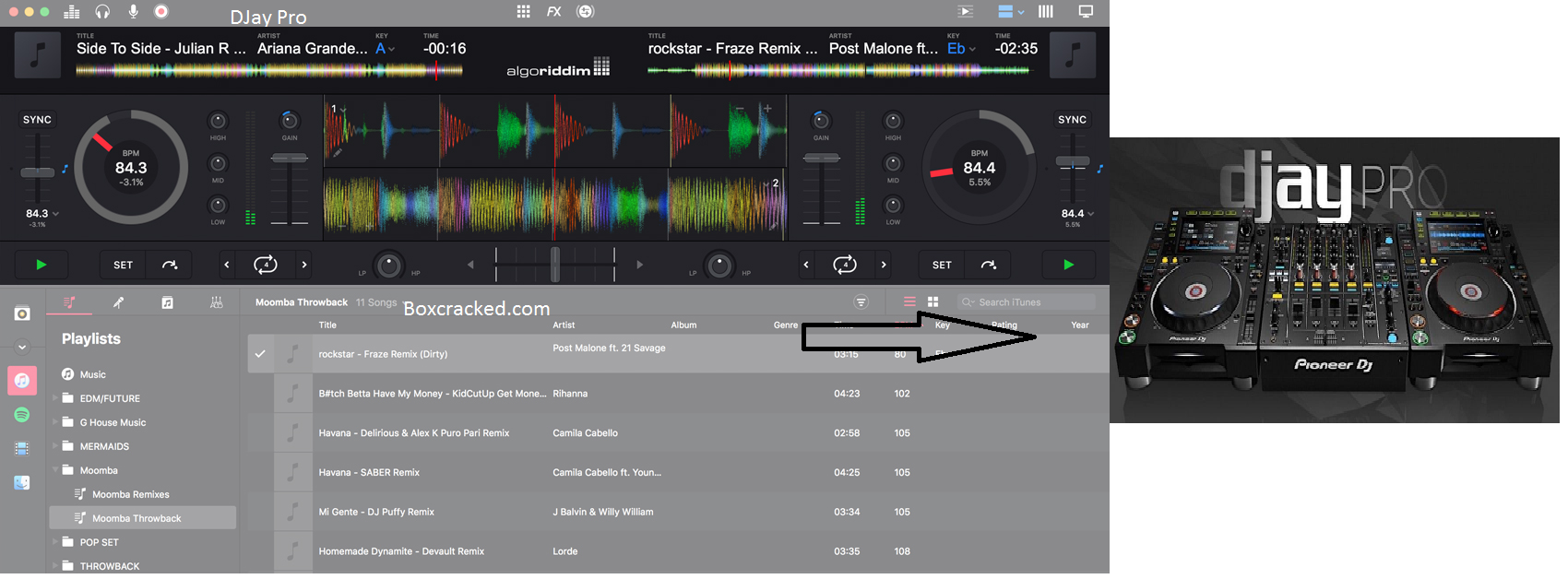Screen dimensions: 1568x579
Task: Click SET cue on the left deck
Action: [x=123, y=265]
